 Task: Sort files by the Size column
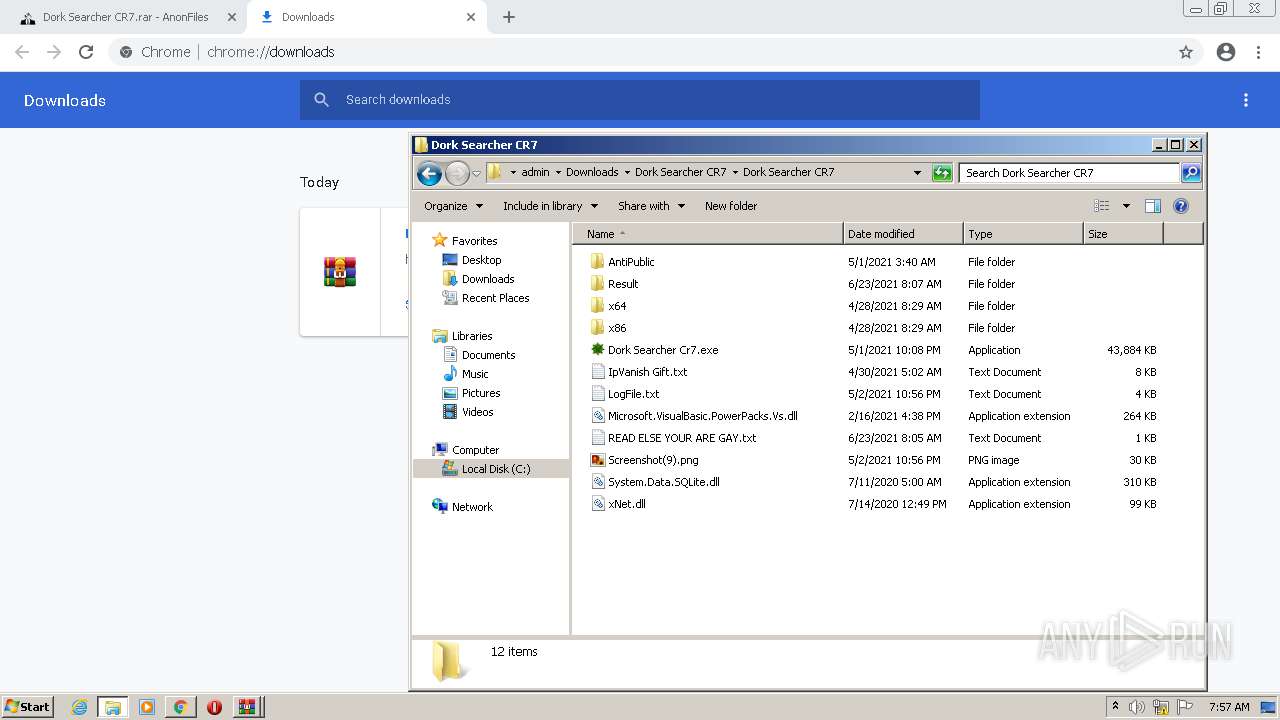click(1123, 234)
